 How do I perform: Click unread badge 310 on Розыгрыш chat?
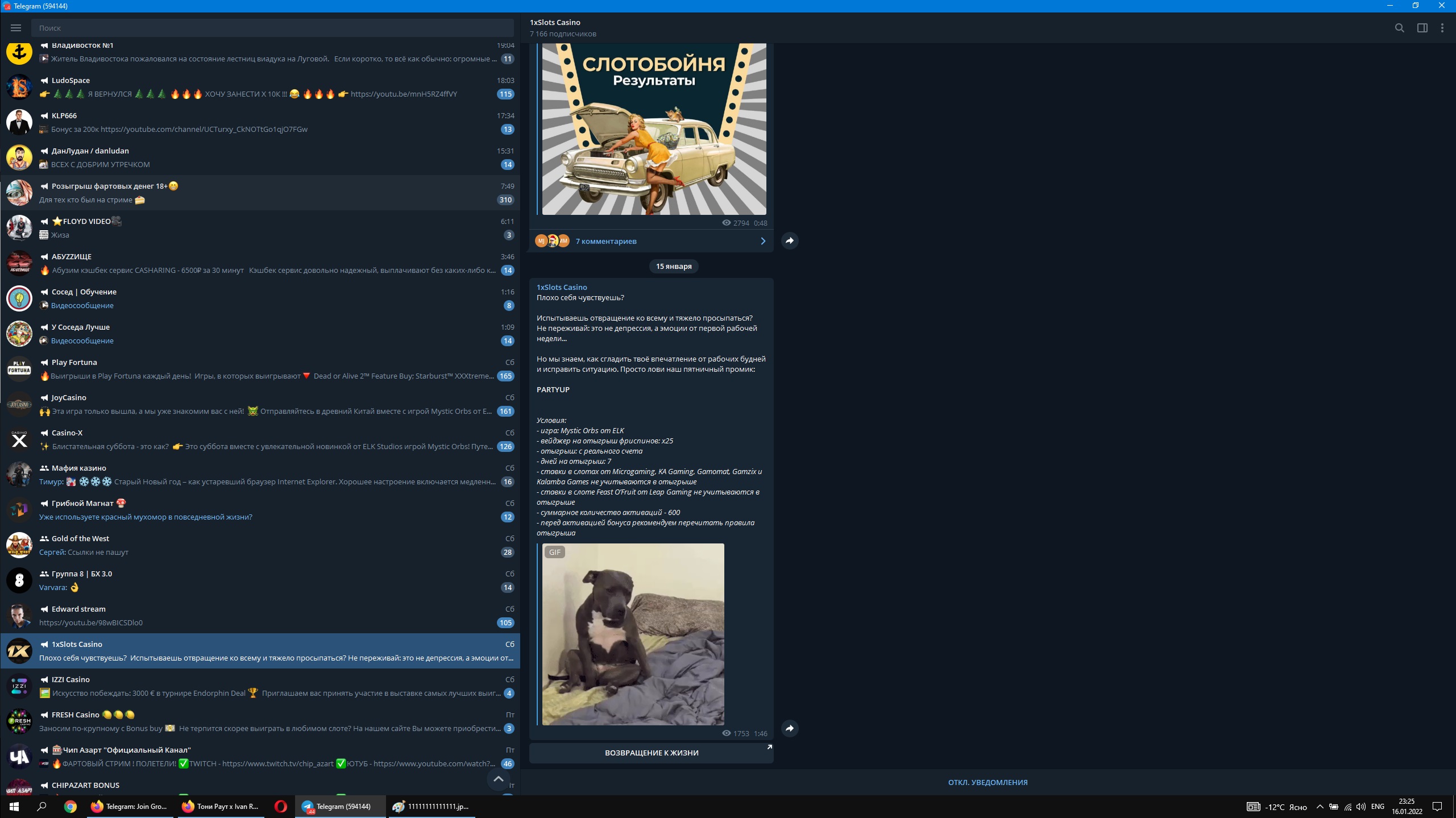coord(505,200)
